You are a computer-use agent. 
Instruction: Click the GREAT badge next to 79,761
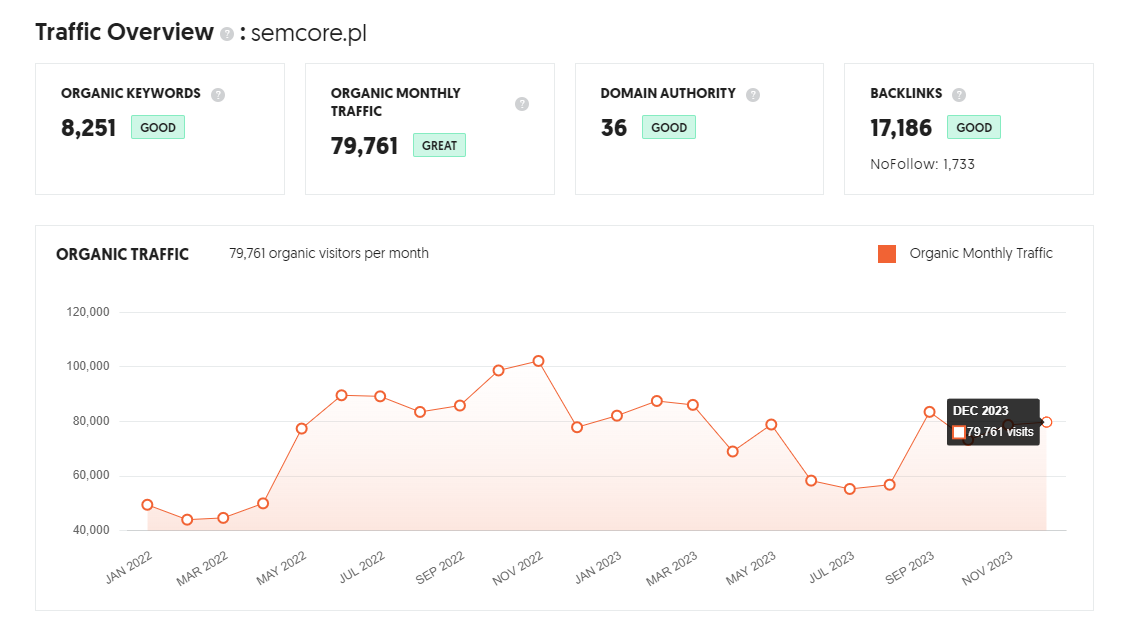pos(439,146)
